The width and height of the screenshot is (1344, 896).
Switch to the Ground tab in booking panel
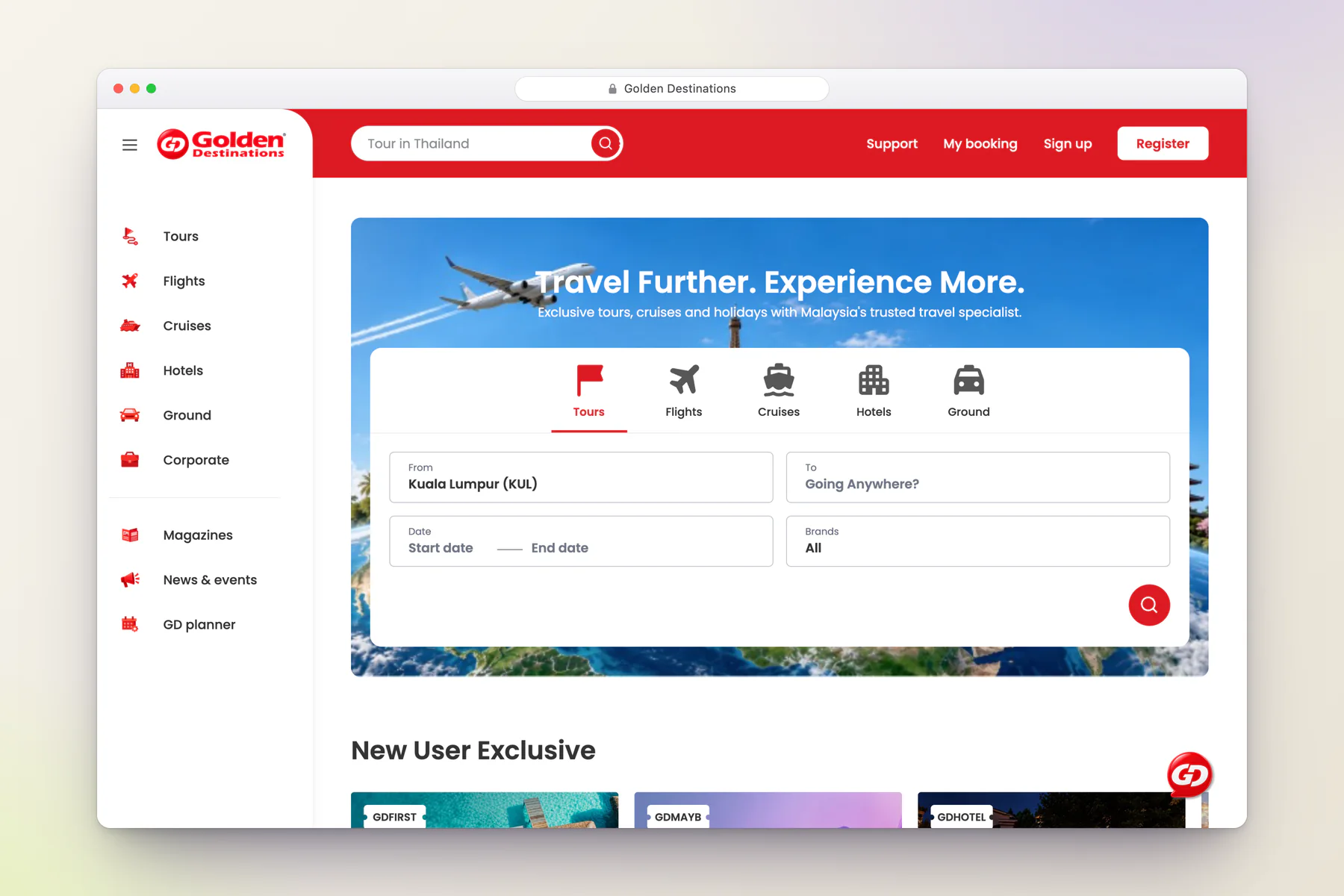coord(968,391)
